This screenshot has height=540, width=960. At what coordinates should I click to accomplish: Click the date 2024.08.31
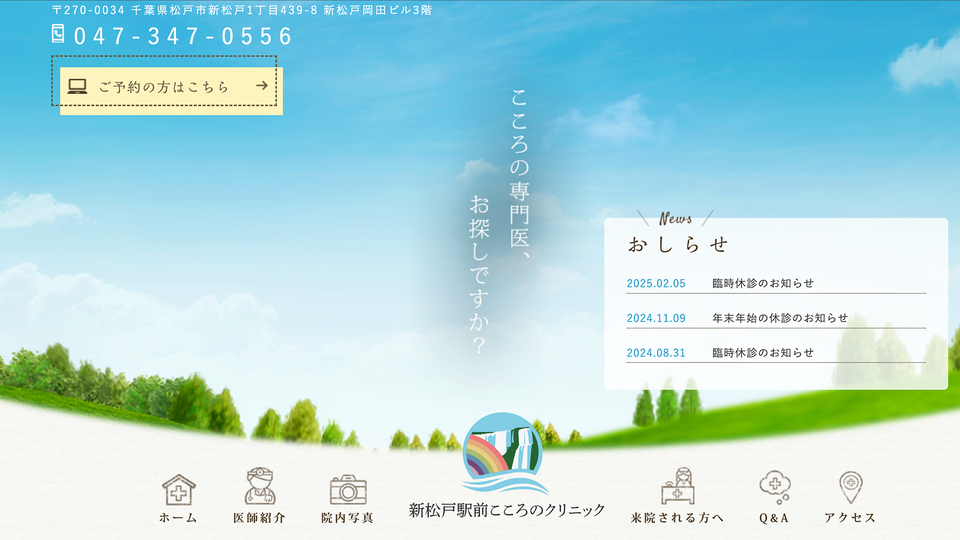click(x=656, y=353)
